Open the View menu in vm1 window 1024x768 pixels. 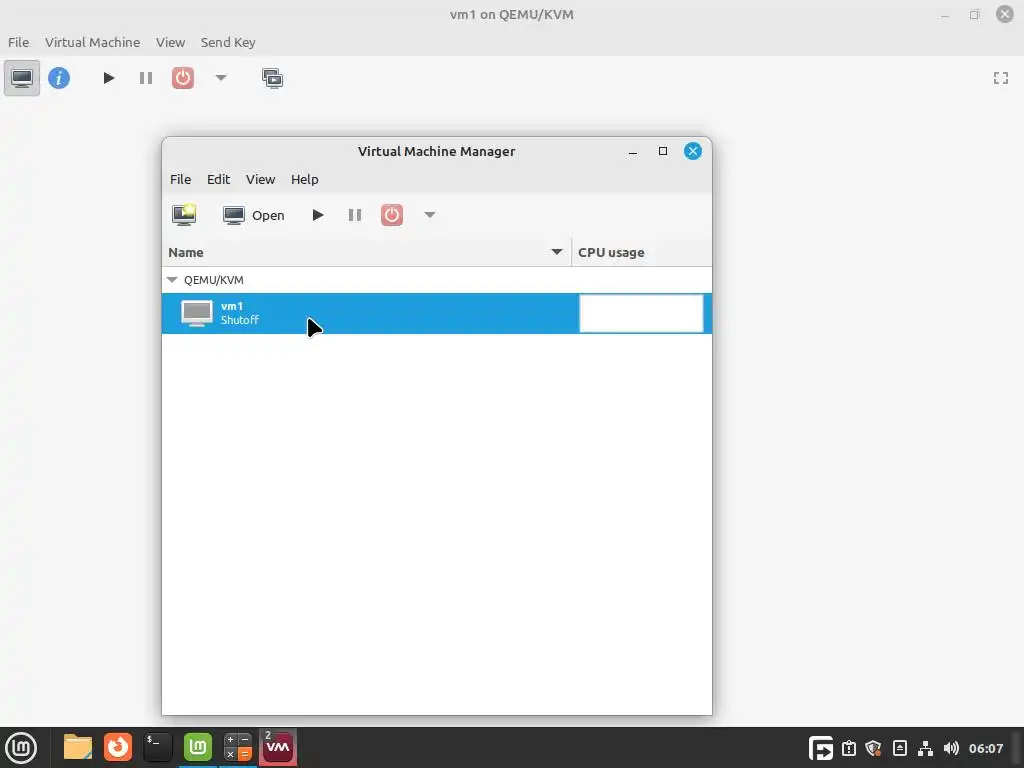point(170,42)
